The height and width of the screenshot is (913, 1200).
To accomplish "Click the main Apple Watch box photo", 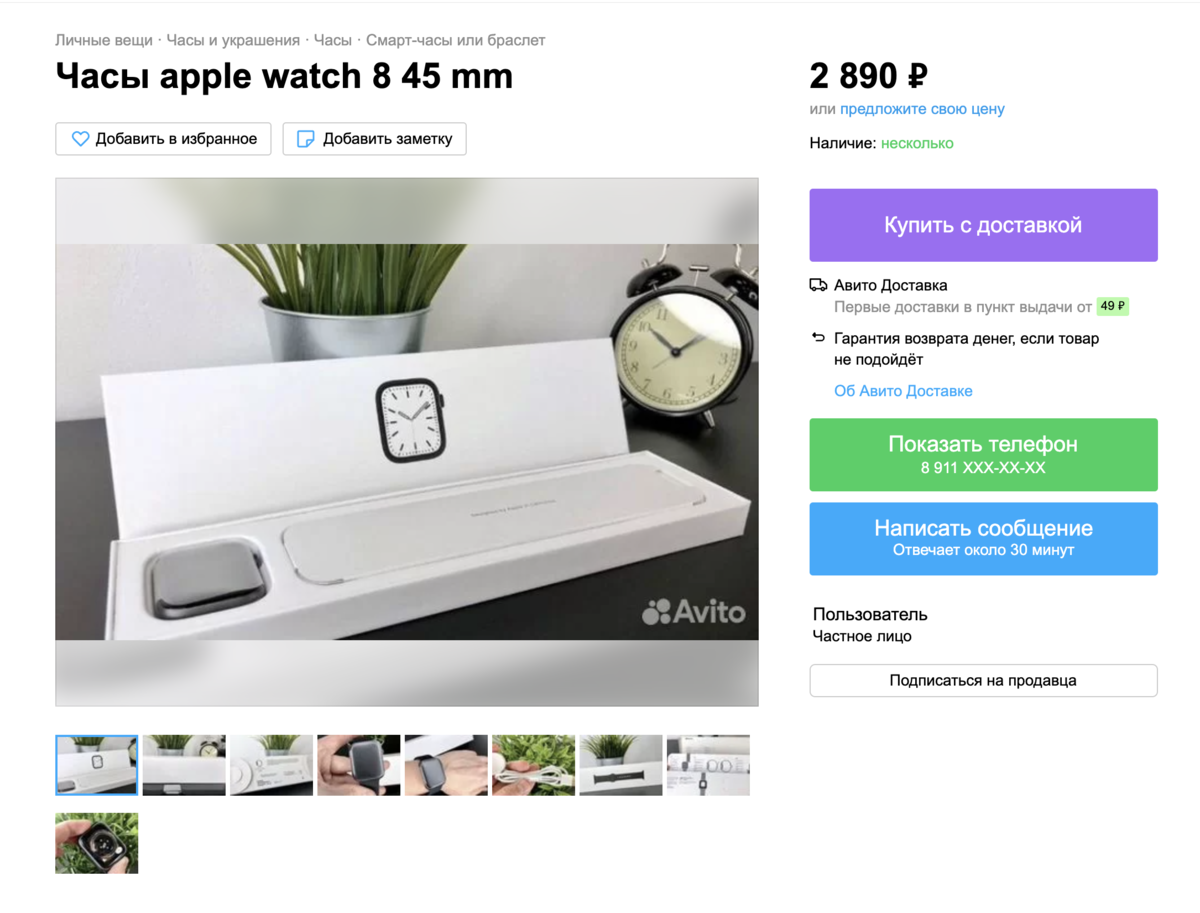I will coord(407,442).
